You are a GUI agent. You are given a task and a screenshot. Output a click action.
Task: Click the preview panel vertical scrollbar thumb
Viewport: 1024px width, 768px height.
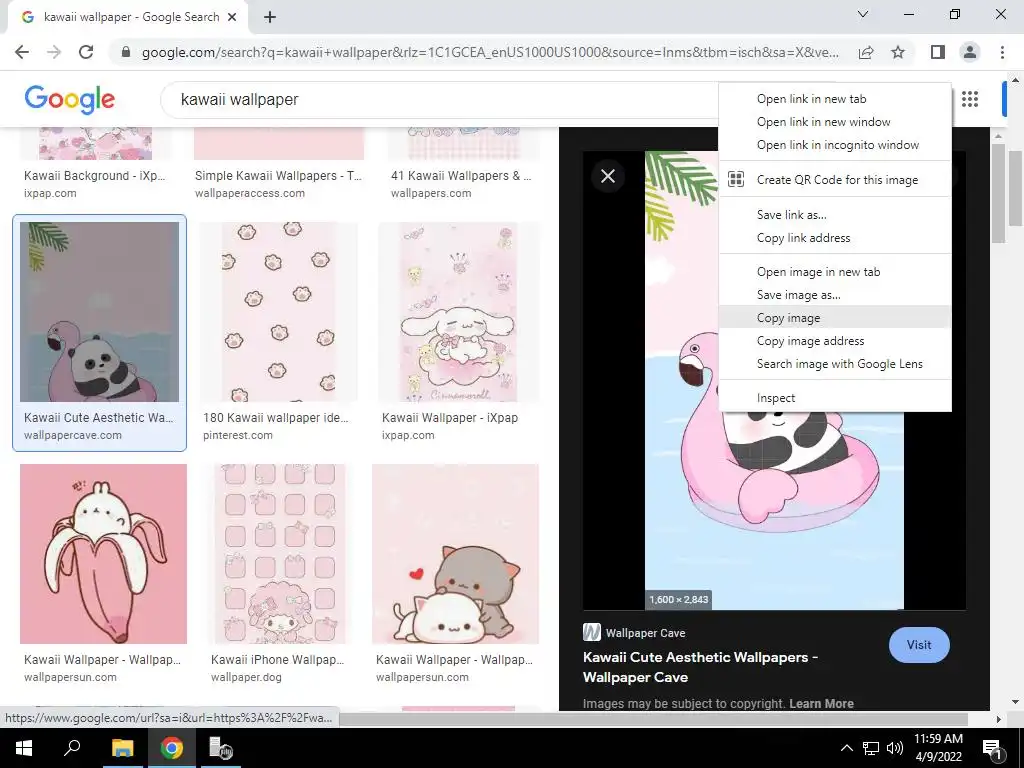(x=998, y=193)
